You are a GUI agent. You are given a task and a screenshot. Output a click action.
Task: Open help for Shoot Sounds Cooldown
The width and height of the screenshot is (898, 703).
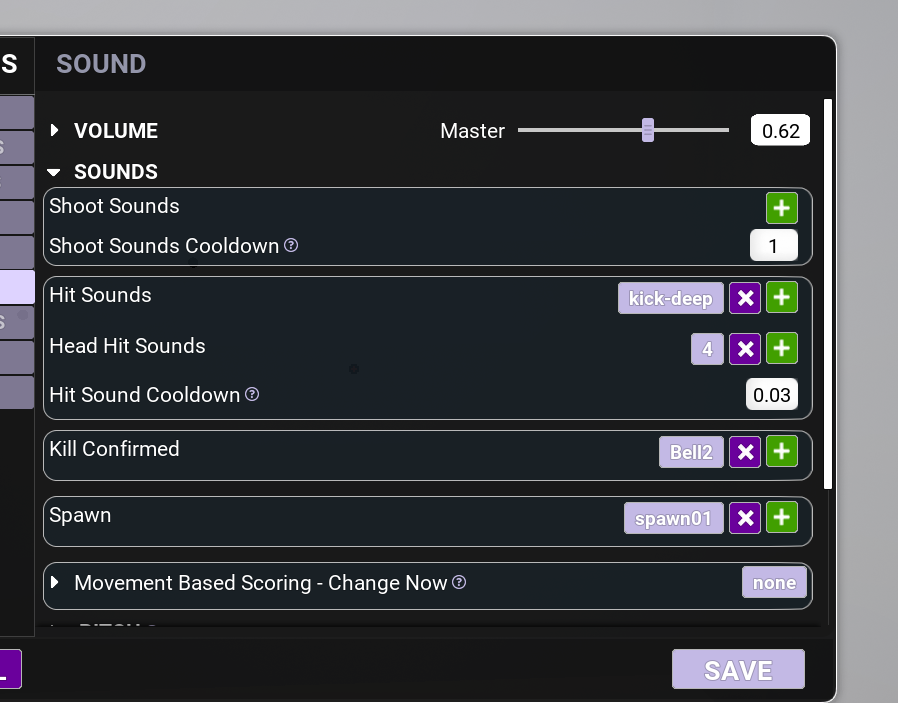click(291, 245)
